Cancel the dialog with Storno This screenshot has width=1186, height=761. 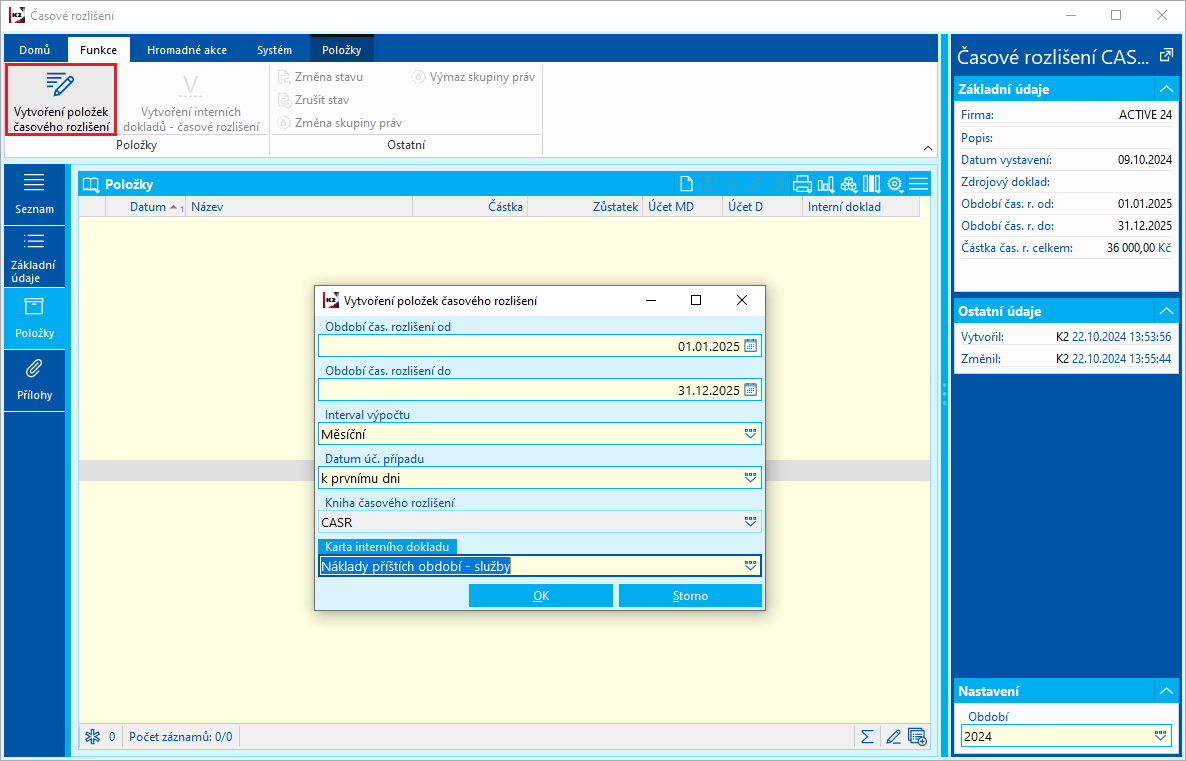tap(690, 596)
